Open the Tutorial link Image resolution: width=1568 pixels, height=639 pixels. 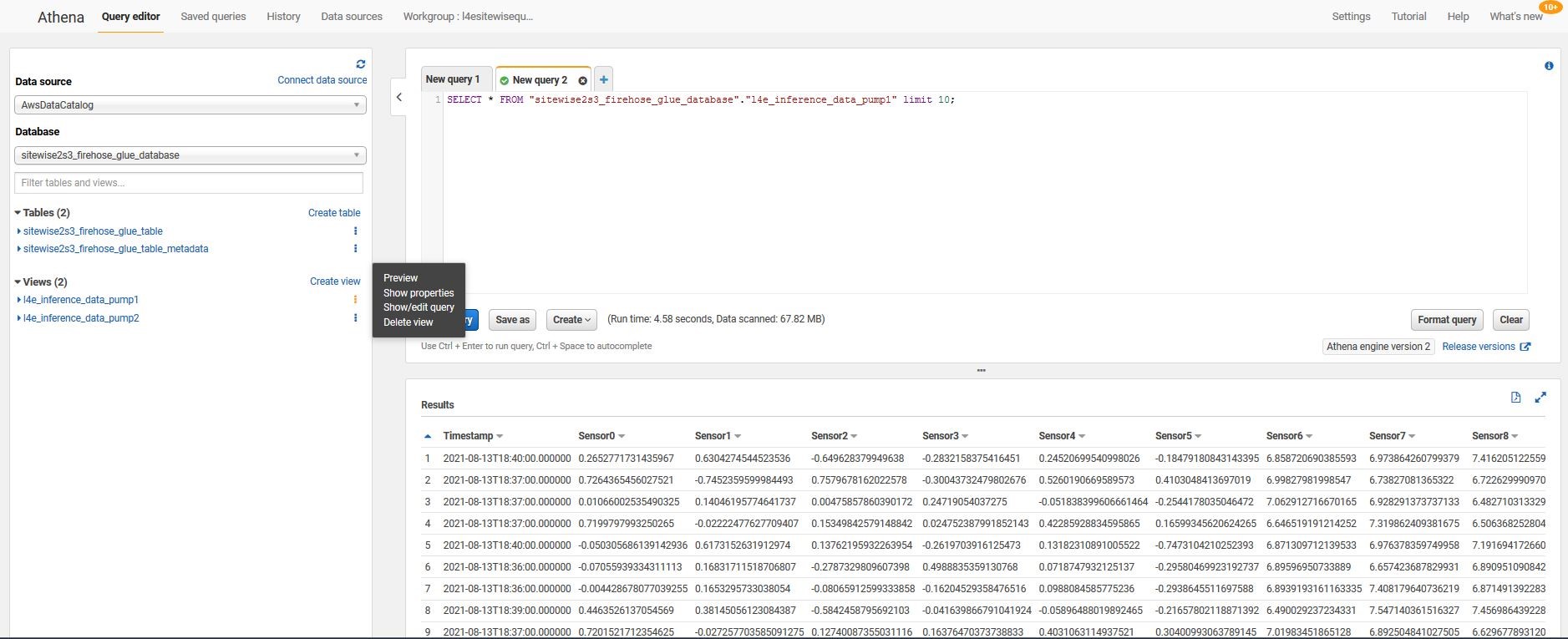[1408, 17]
